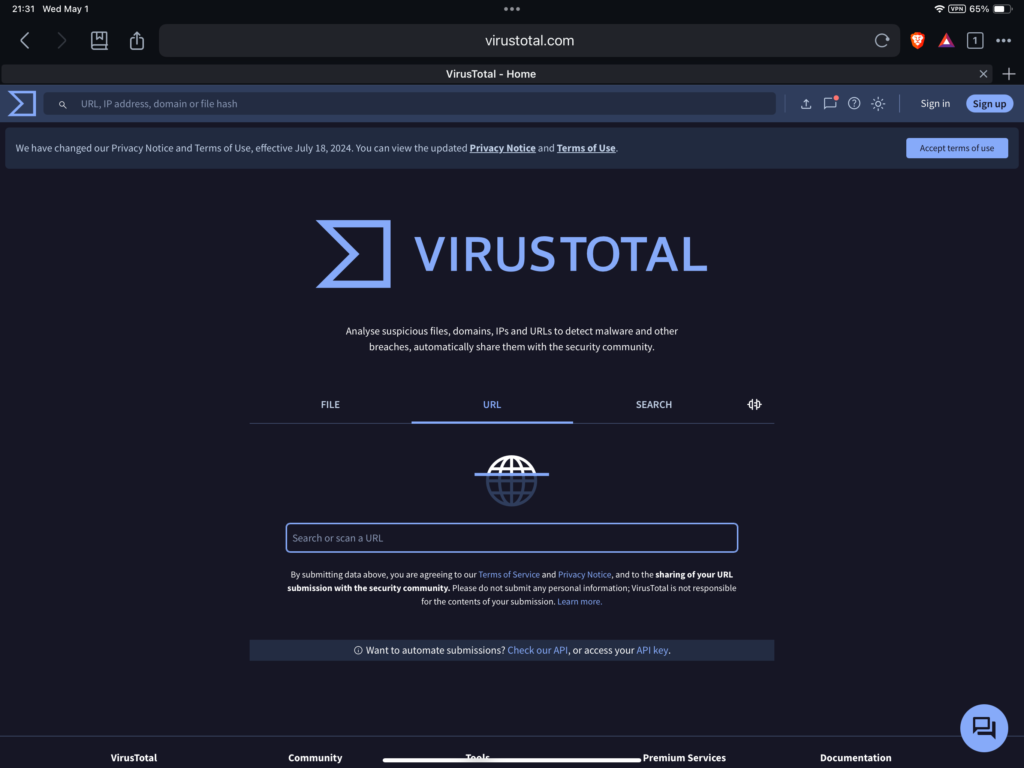Click the browser forward arrow
This screenshot has width=1024, height=768.
pyautogui.click(x=61, y=40)
